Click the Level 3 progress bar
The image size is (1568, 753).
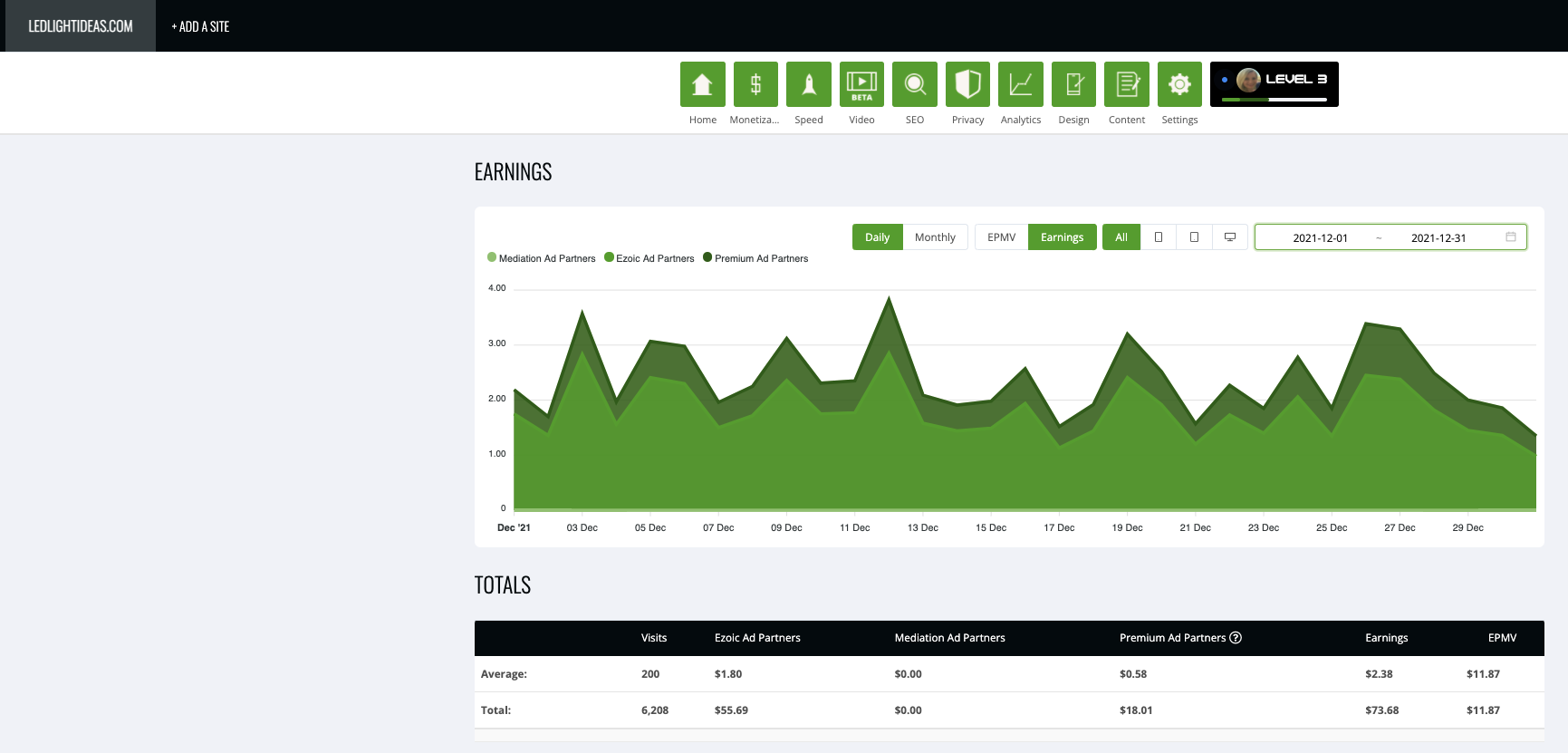click(x=1274, y=100)
